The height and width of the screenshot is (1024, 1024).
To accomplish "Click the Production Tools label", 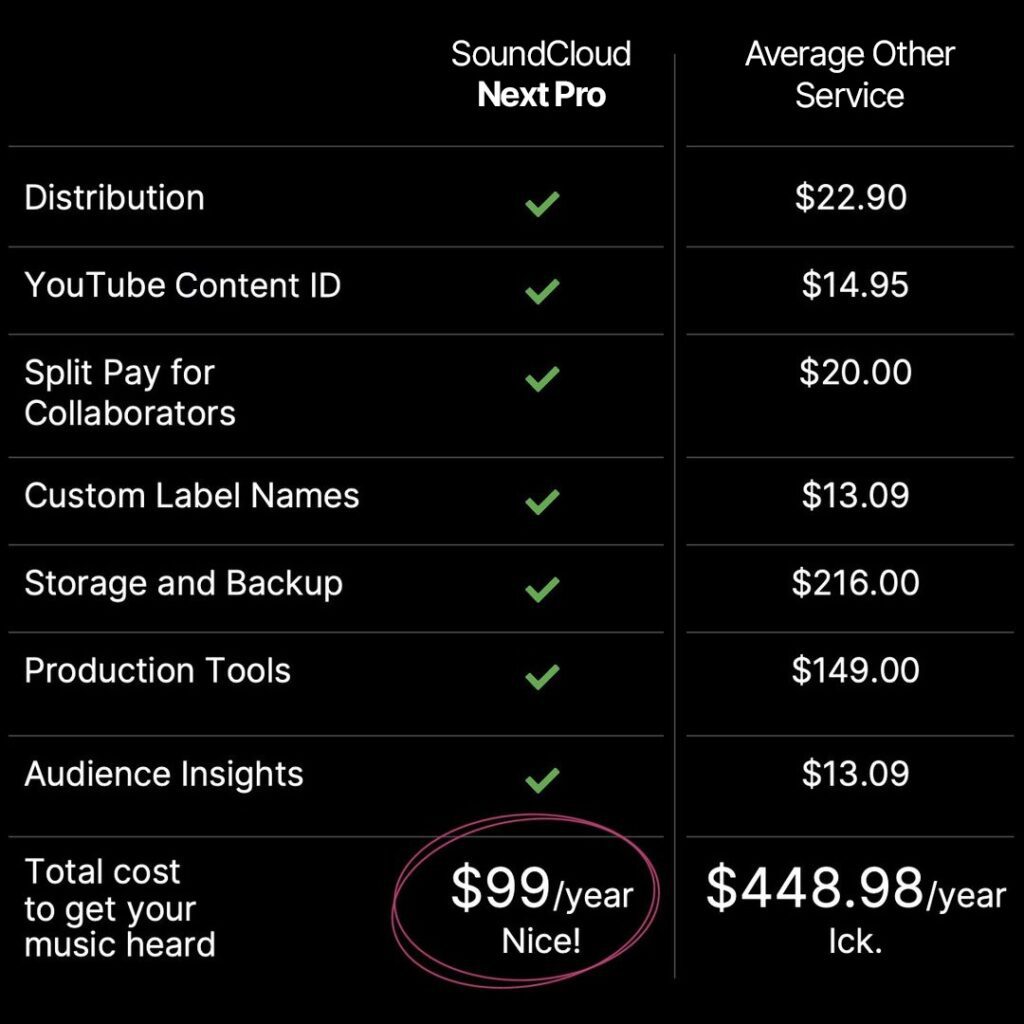I will coord(157,670).
